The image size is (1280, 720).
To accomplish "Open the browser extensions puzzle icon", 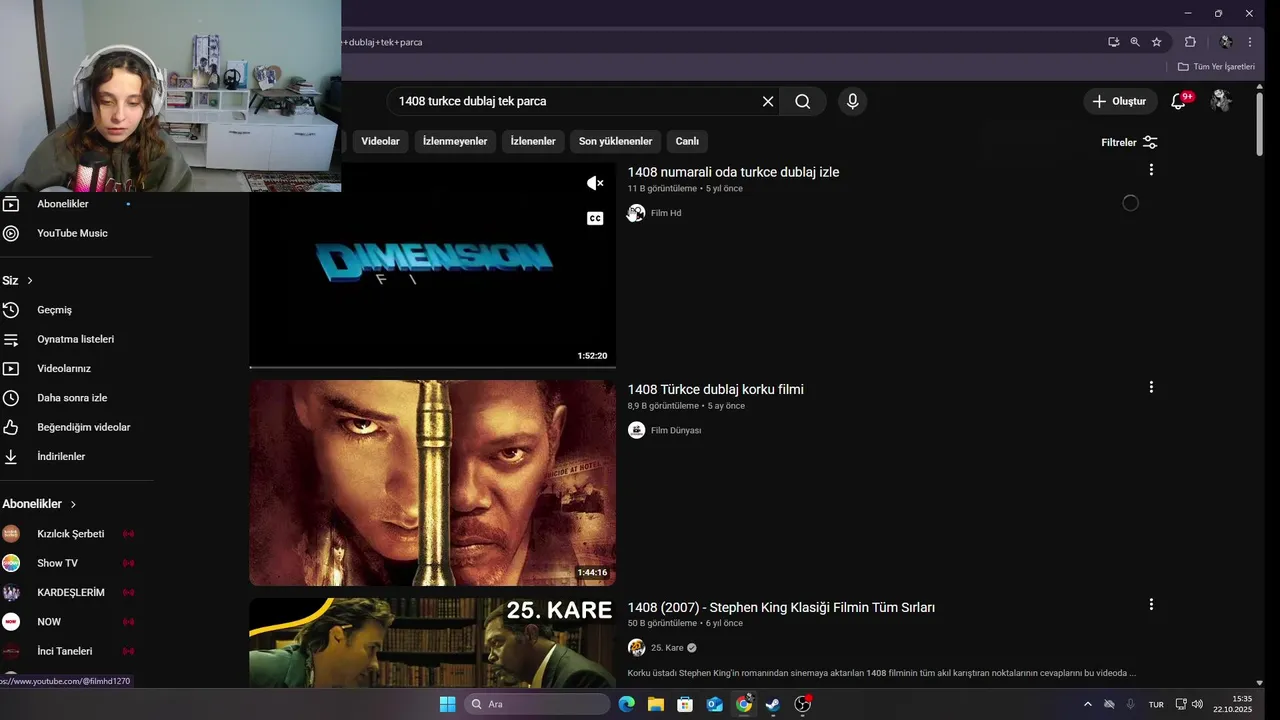I will click(1190, 42).
